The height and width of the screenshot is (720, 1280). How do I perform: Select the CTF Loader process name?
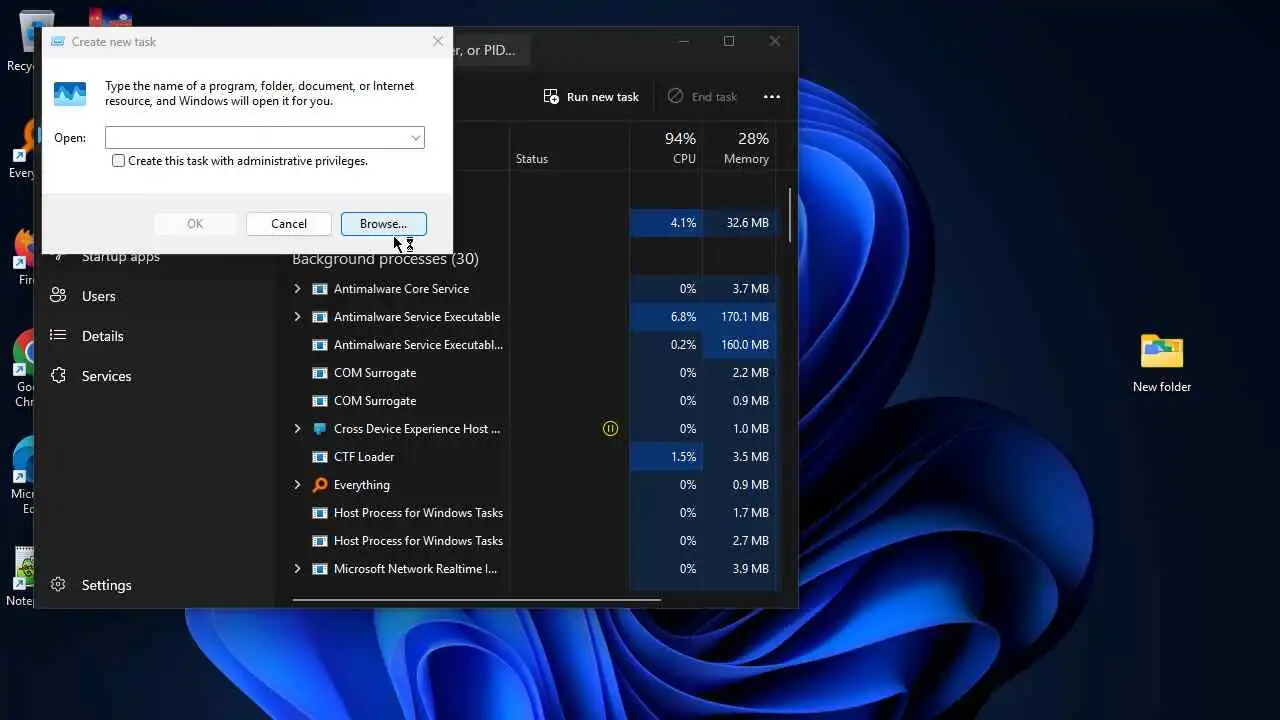click(x=364, y=457)
